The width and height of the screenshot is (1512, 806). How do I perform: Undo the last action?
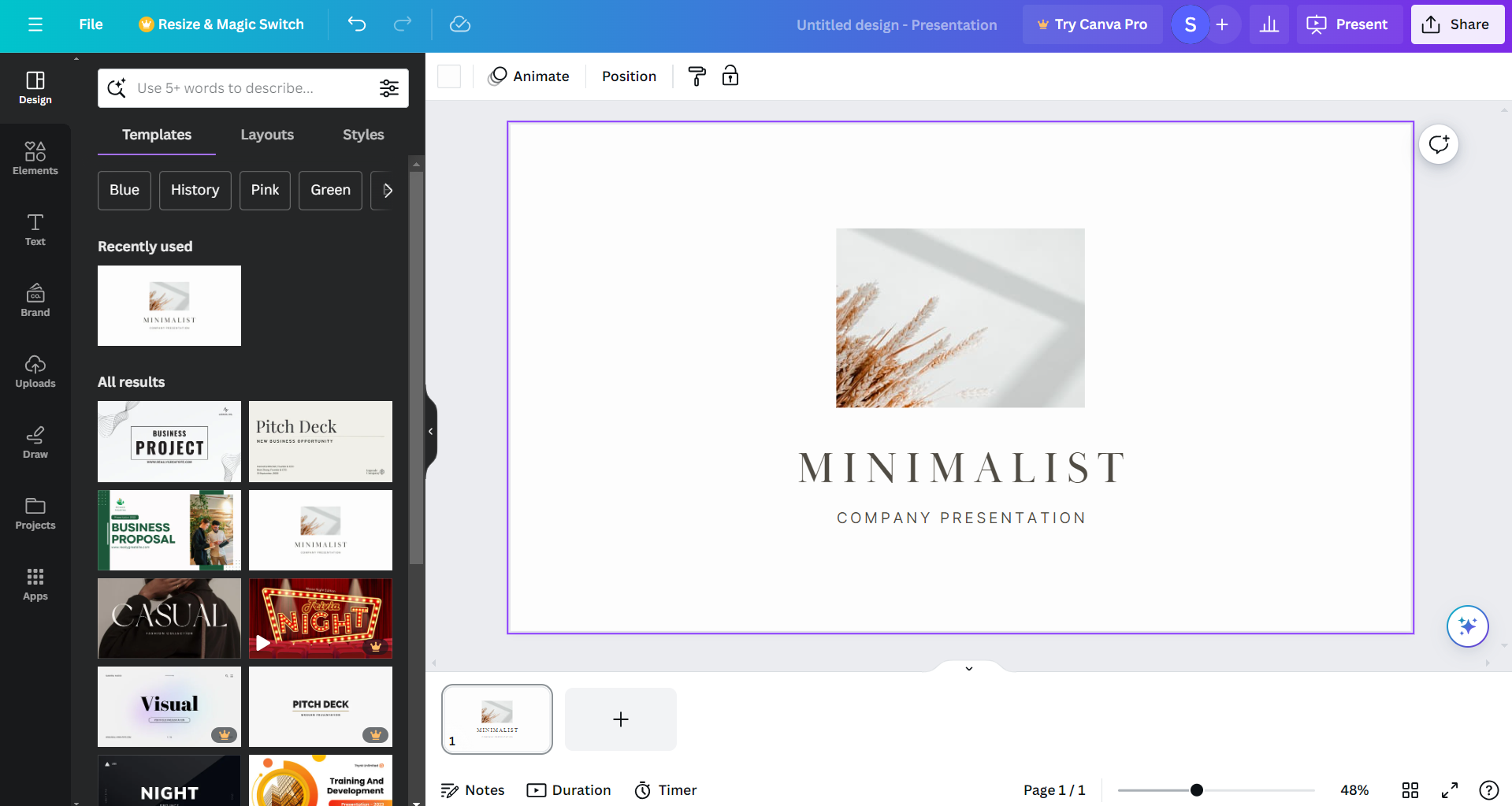[356, 24]
